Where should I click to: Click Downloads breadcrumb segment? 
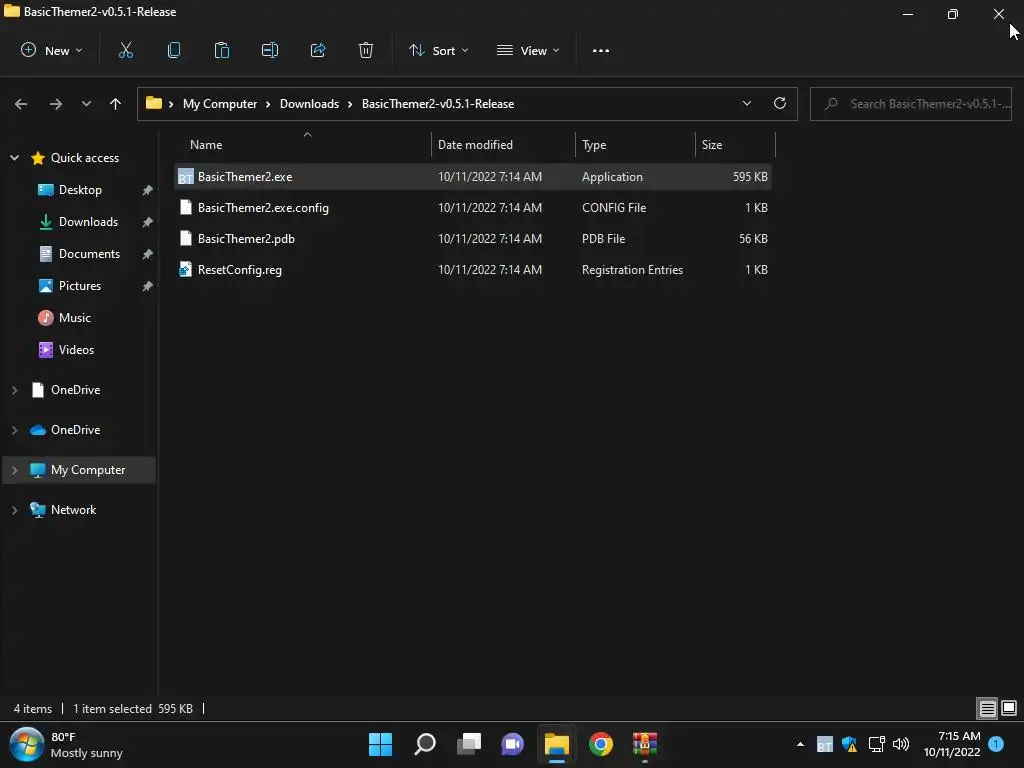(x=310, y=104)
